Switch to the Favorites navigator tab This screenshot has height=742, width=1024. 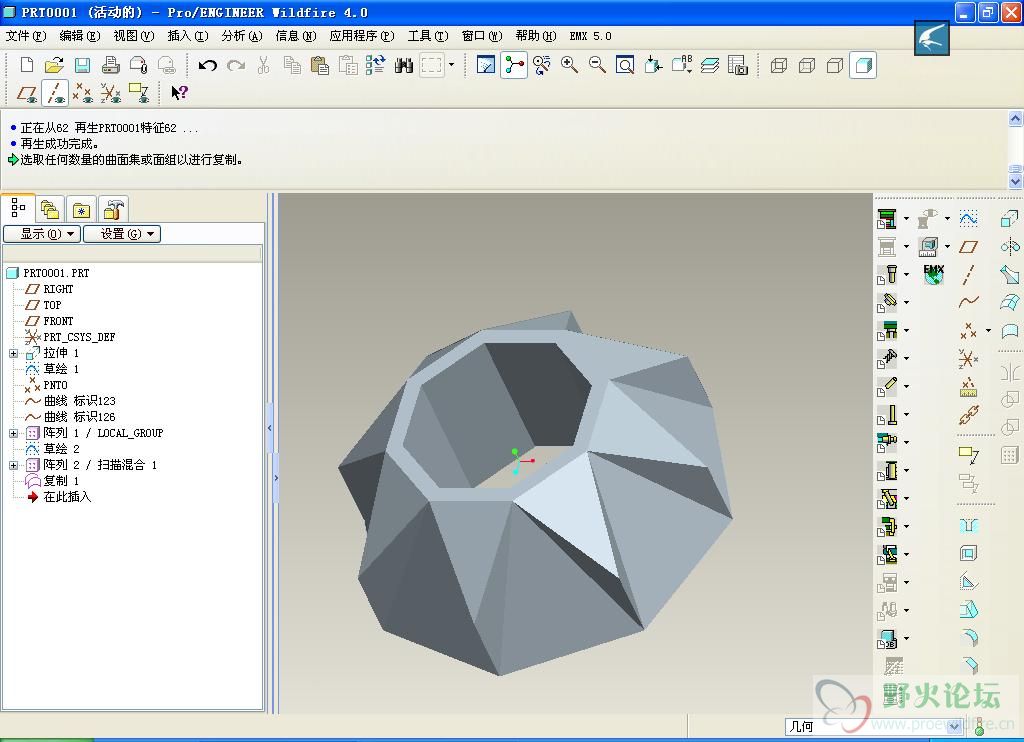click(x=81, y=210)
